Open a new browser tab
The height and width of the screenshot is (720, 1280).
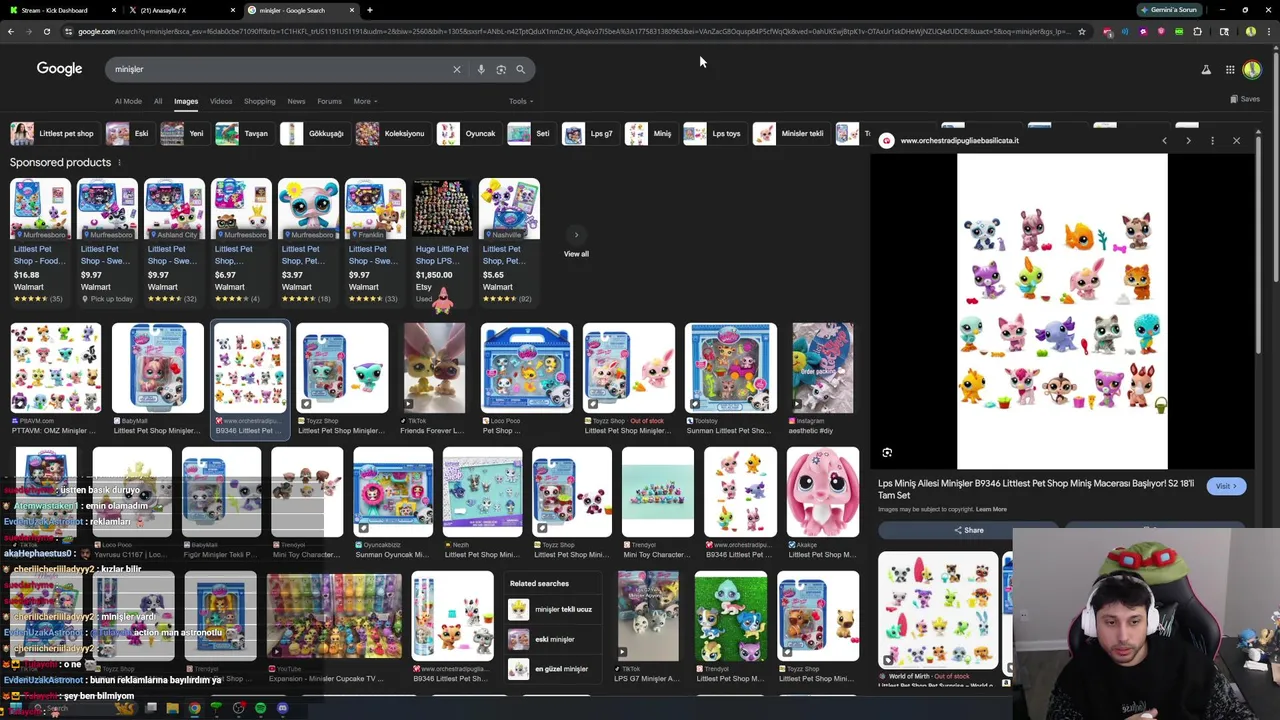(x=370, y=10)
